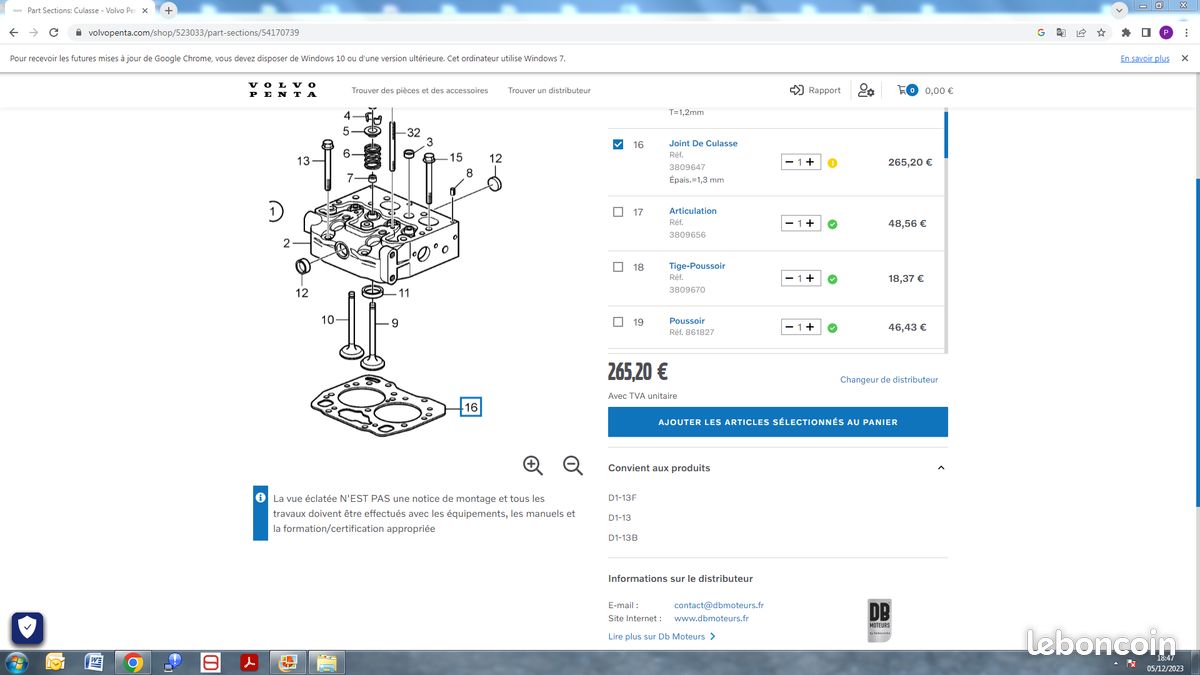Image resolution: width=1200 pixels, height=675 pixels.
Task: Visit www.dbmoteurs.fr website link
Action: (712, 619)
